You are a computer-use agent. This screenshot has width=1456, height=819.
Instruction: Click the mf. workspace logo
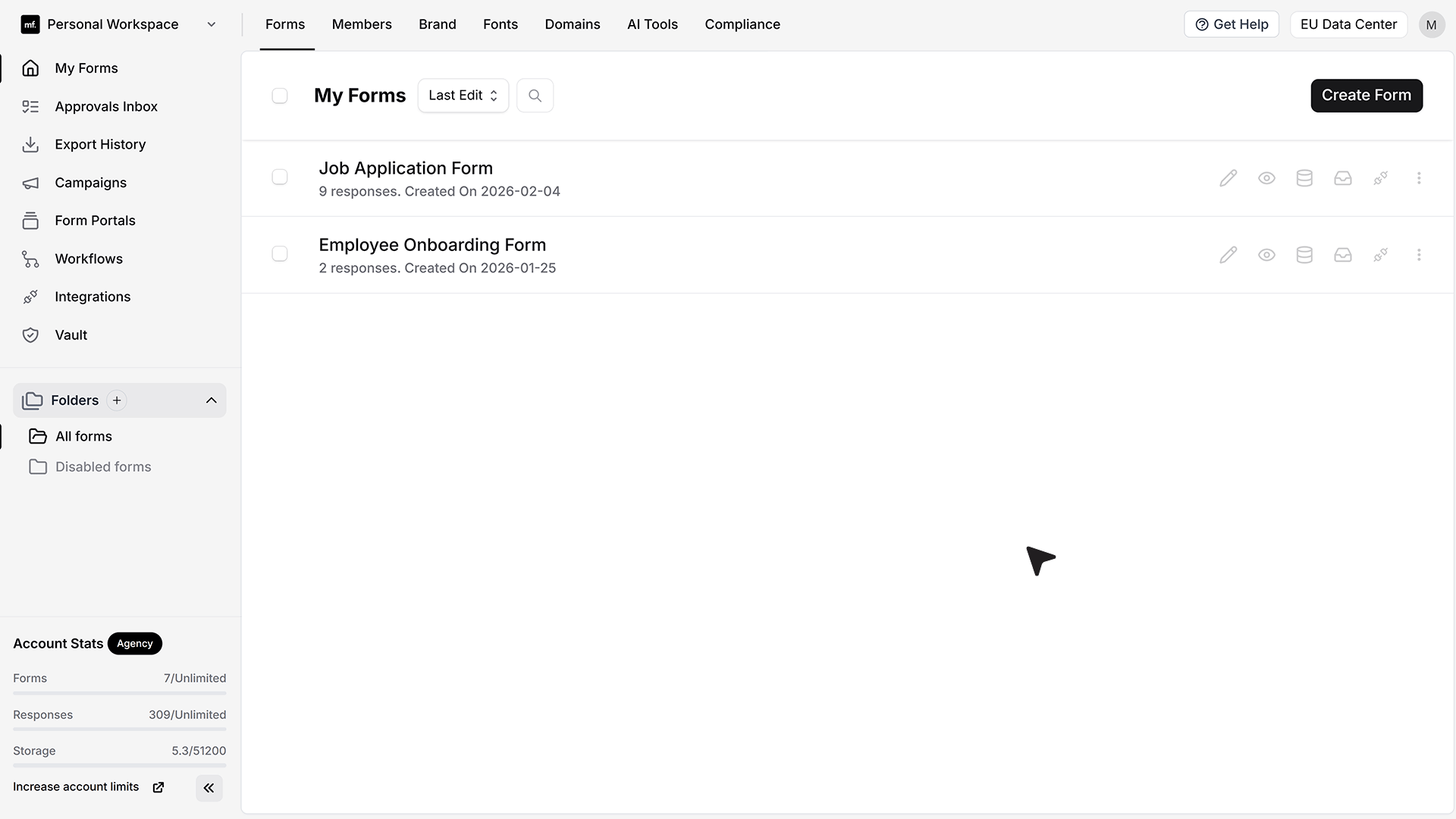tap(30, 24)
